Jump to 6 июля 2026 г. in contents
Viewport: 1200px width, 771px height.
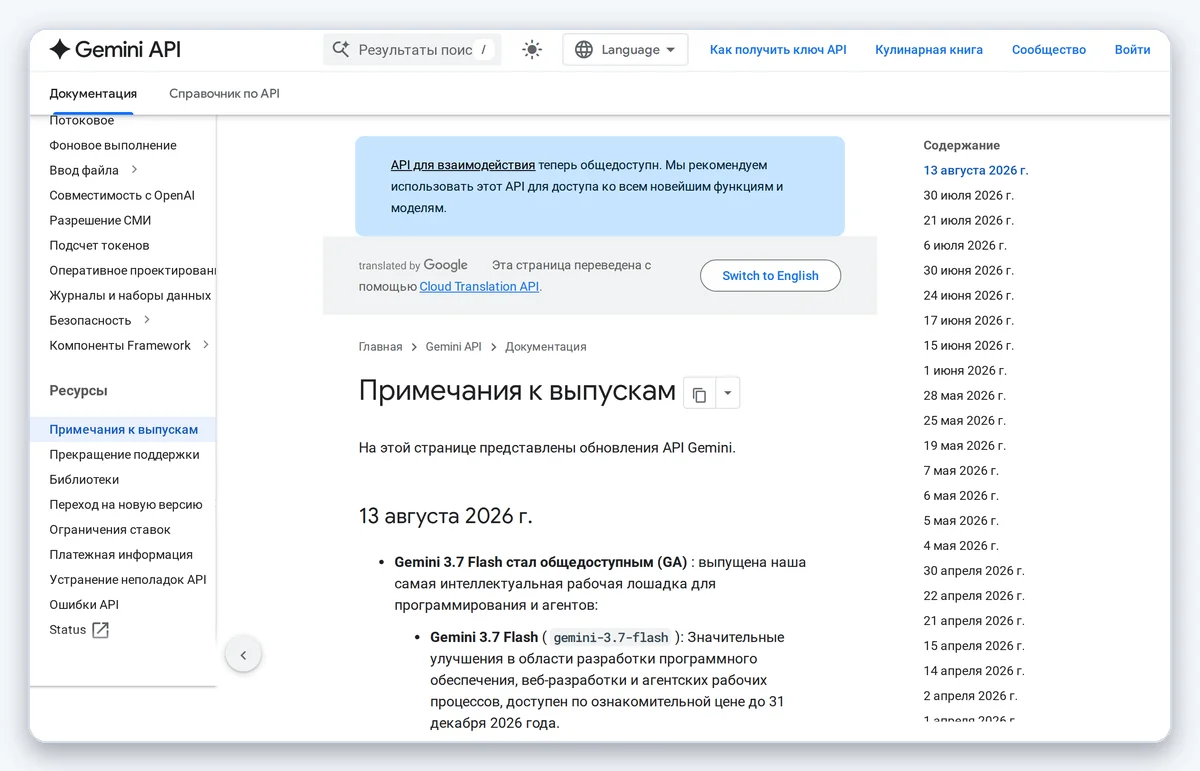coord(965,245)
